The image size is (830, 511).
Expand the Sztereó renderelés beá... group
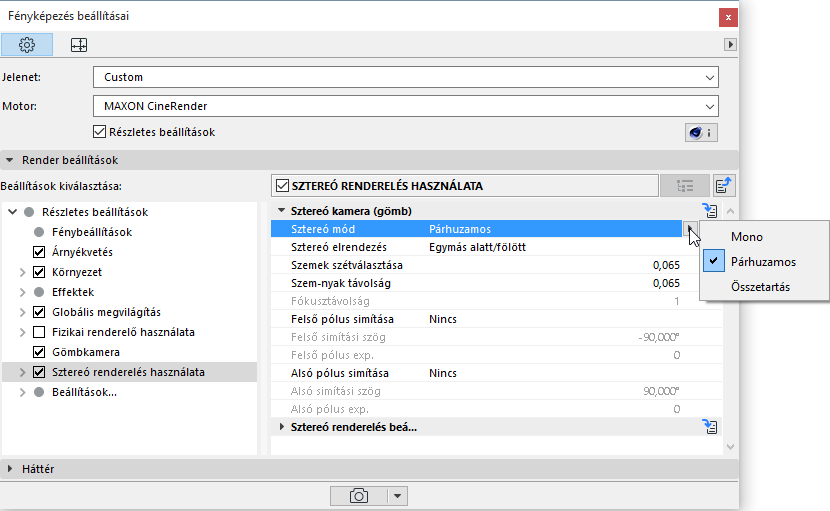coord(282,427)
